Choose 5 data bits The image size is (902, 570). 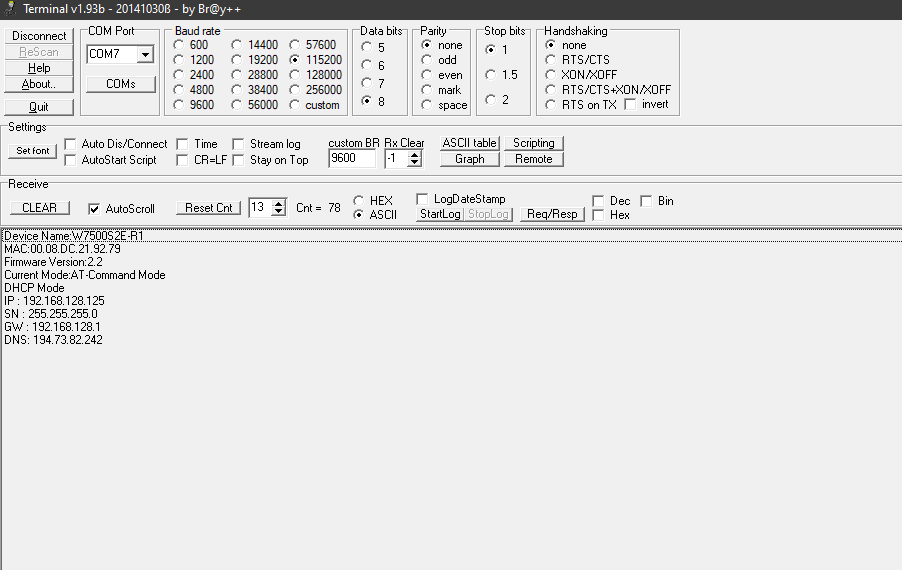366,47
